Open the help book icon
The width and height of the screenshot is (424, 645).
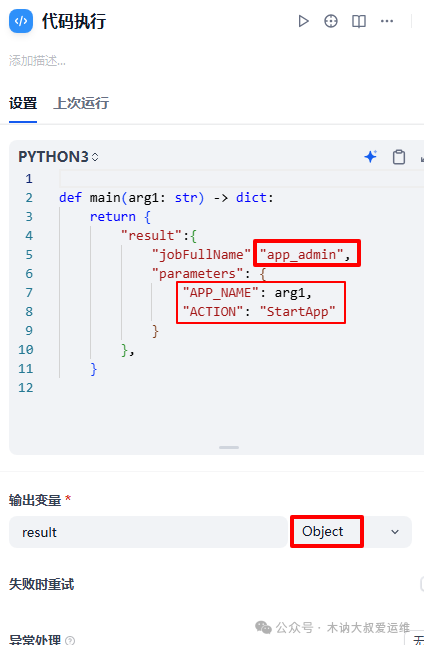pos(359,21)
